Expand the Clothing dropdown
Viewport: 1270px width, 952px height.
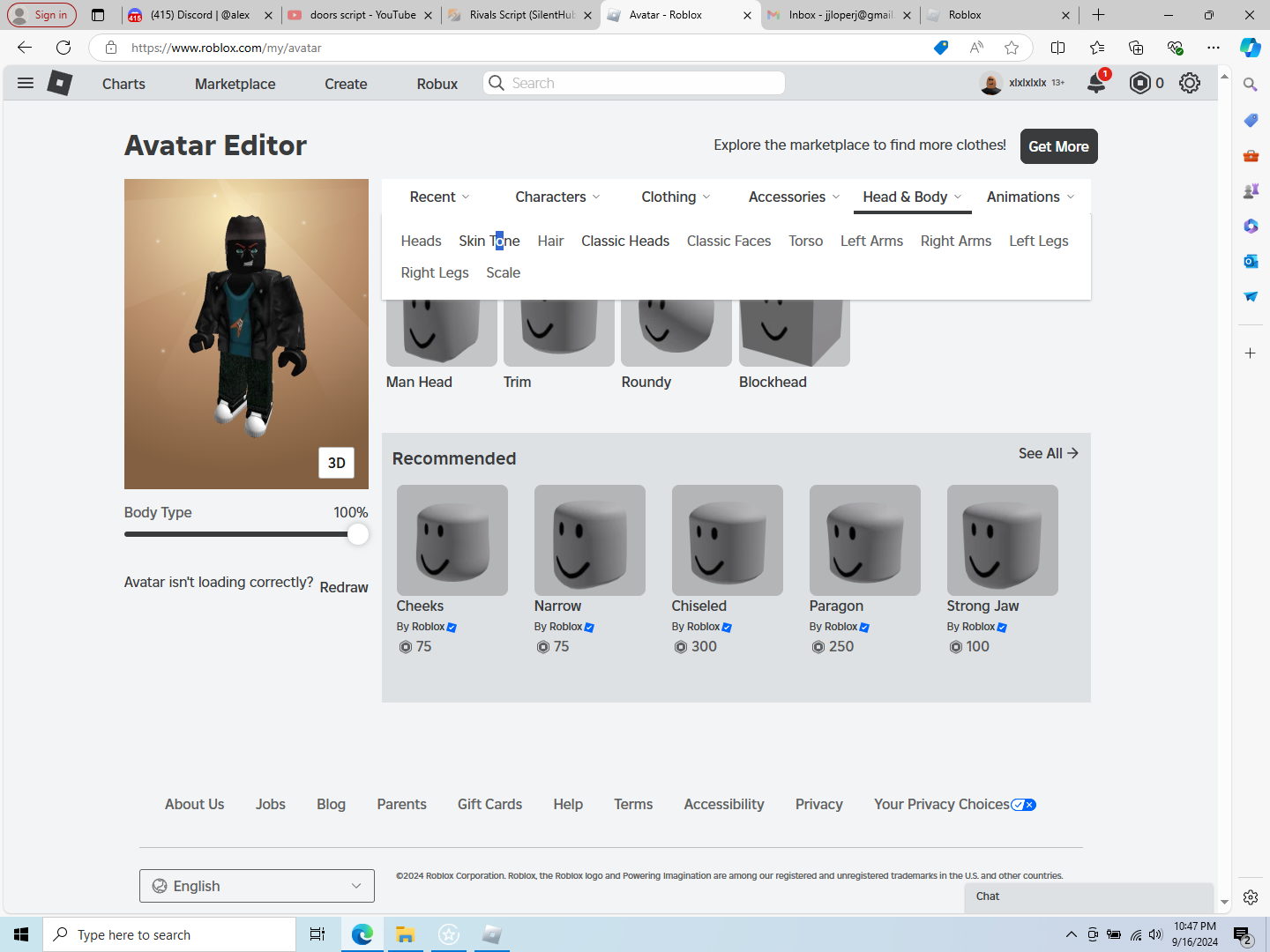[676, 197]
